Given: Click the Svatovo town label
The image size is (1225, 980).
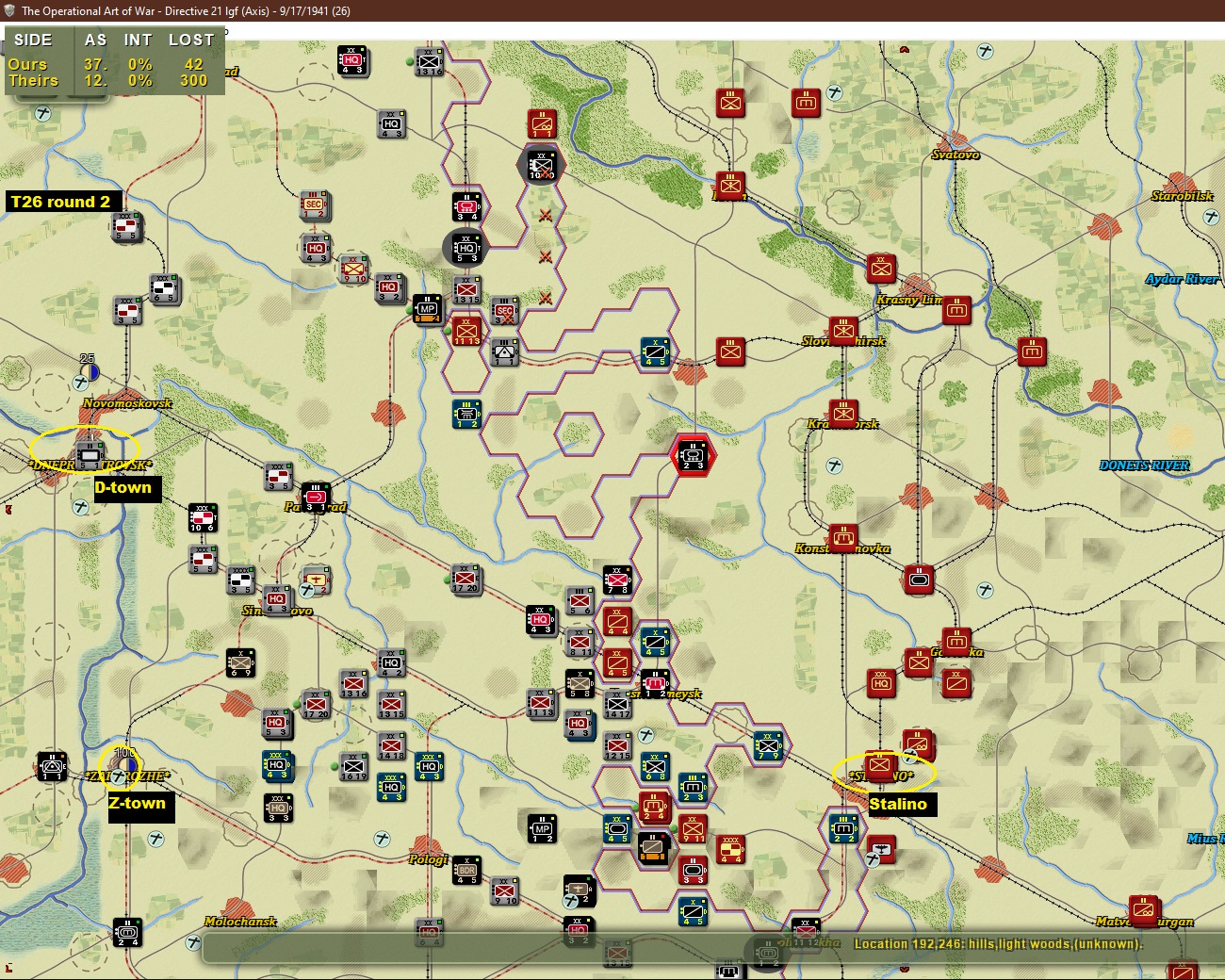Looking at the screenshot, I should (955, 155).
